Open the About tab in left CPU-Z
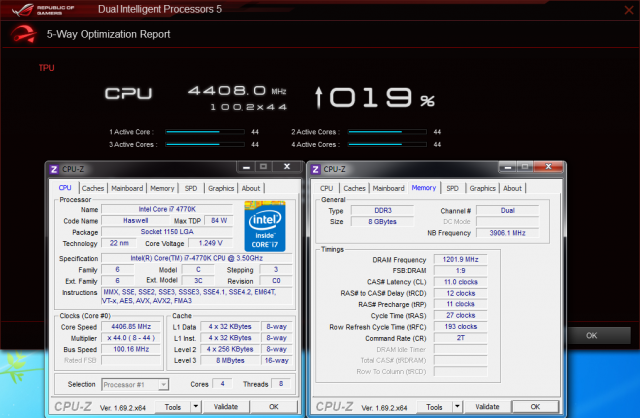 tap(251, 188)
